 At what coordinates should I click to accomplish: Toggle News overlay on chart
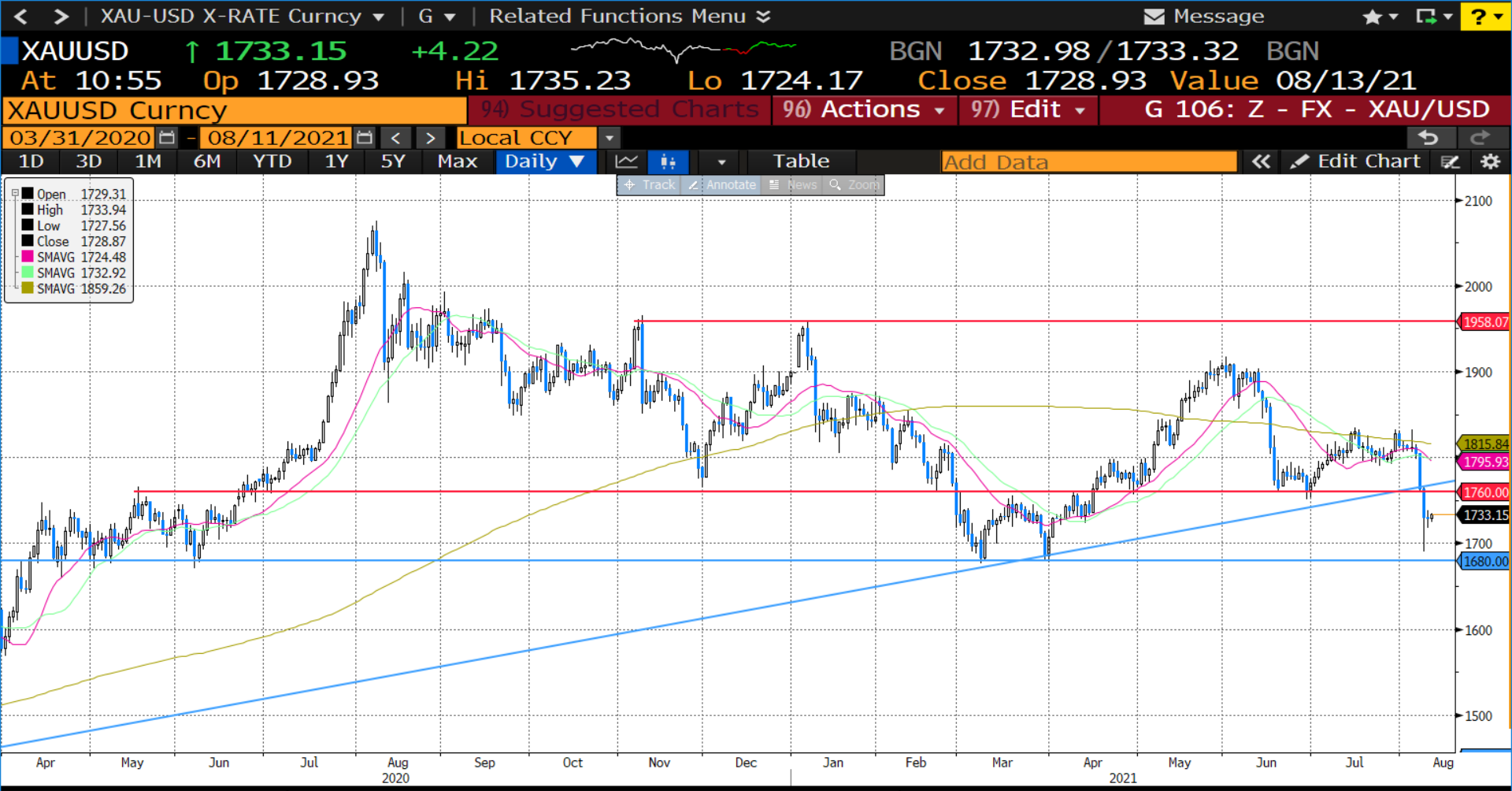794,184
